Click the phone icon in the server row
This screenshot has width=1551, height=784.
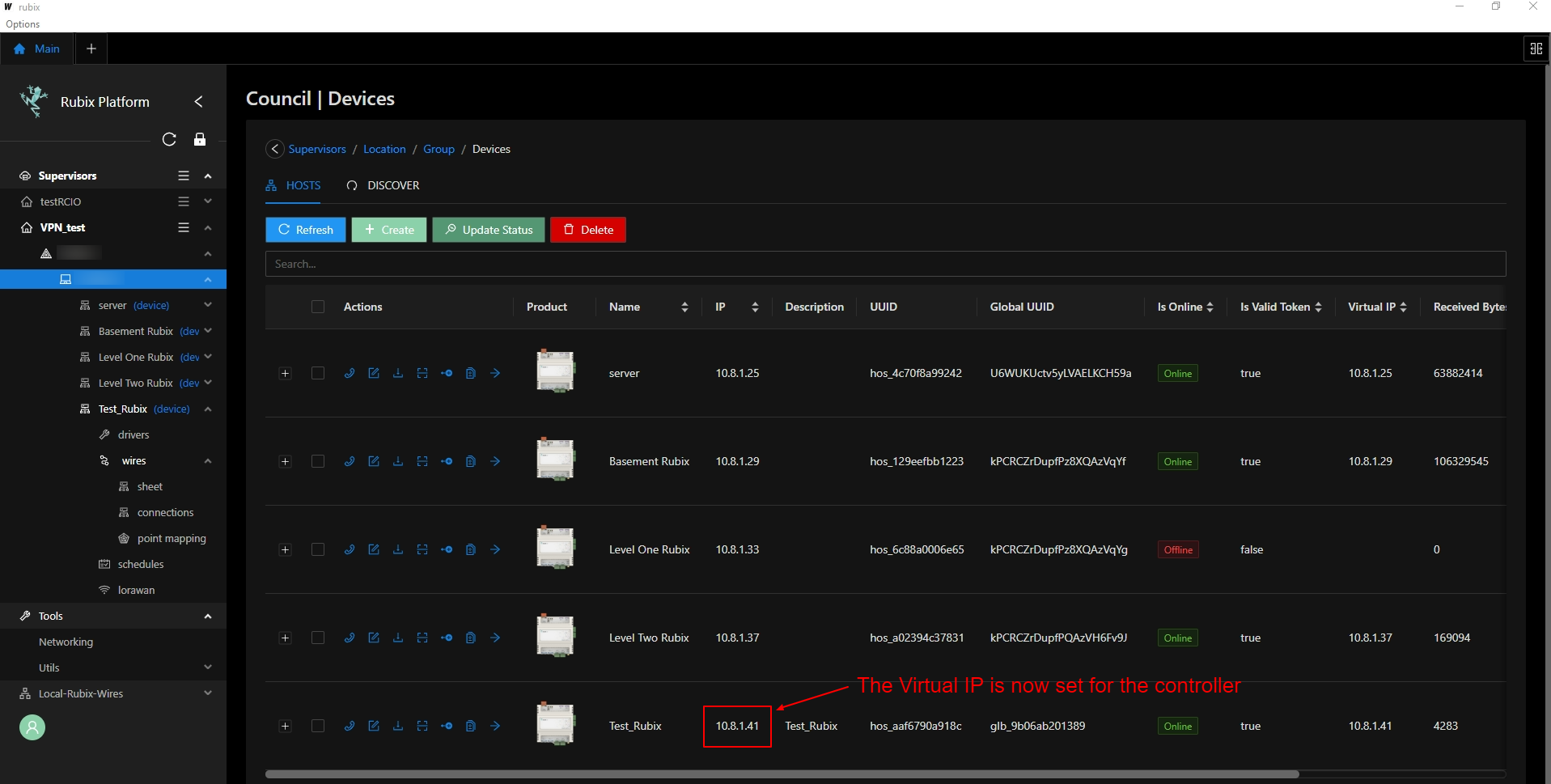[350, 373]
